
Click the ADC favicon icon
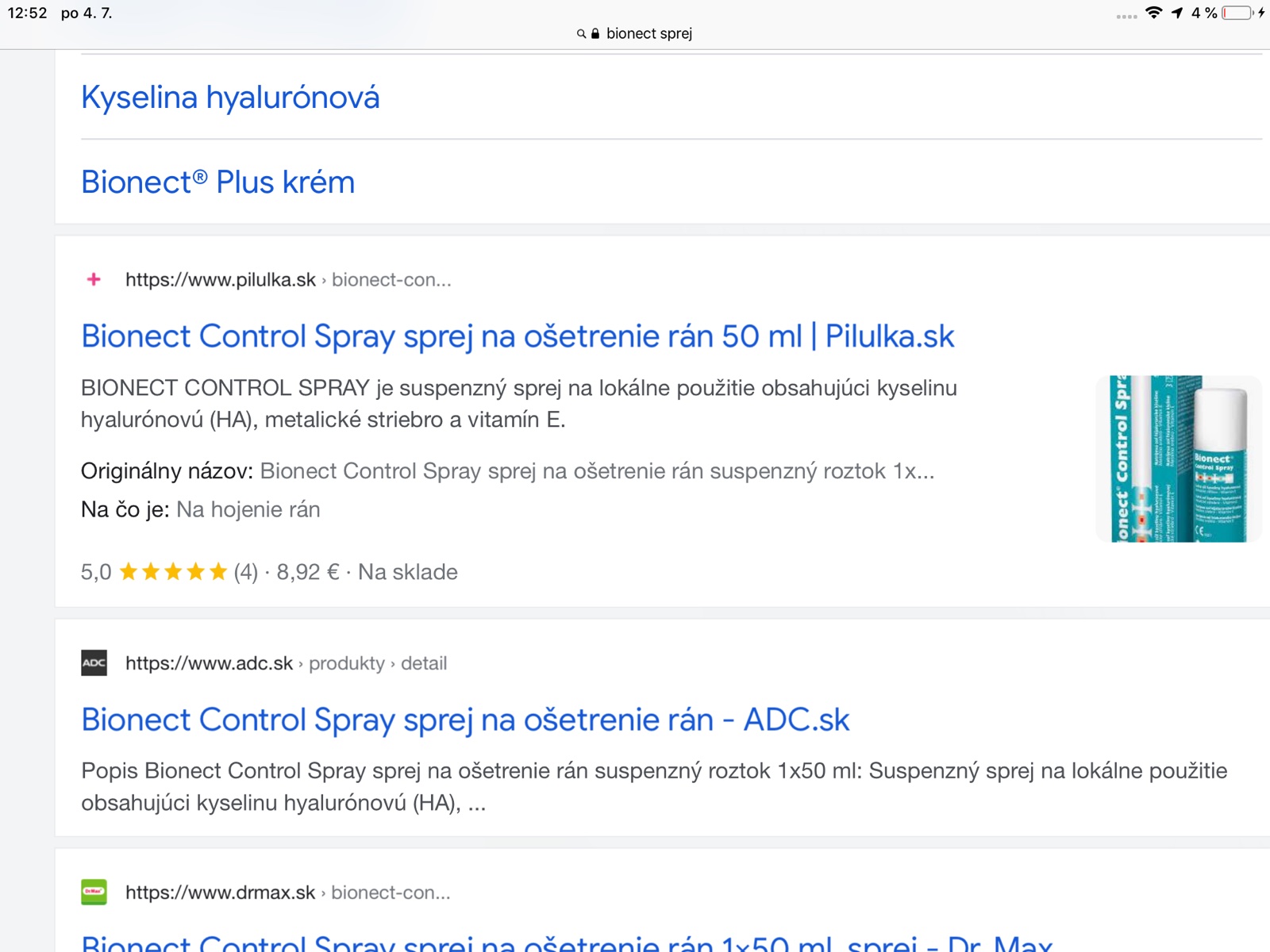coord(94,663)
